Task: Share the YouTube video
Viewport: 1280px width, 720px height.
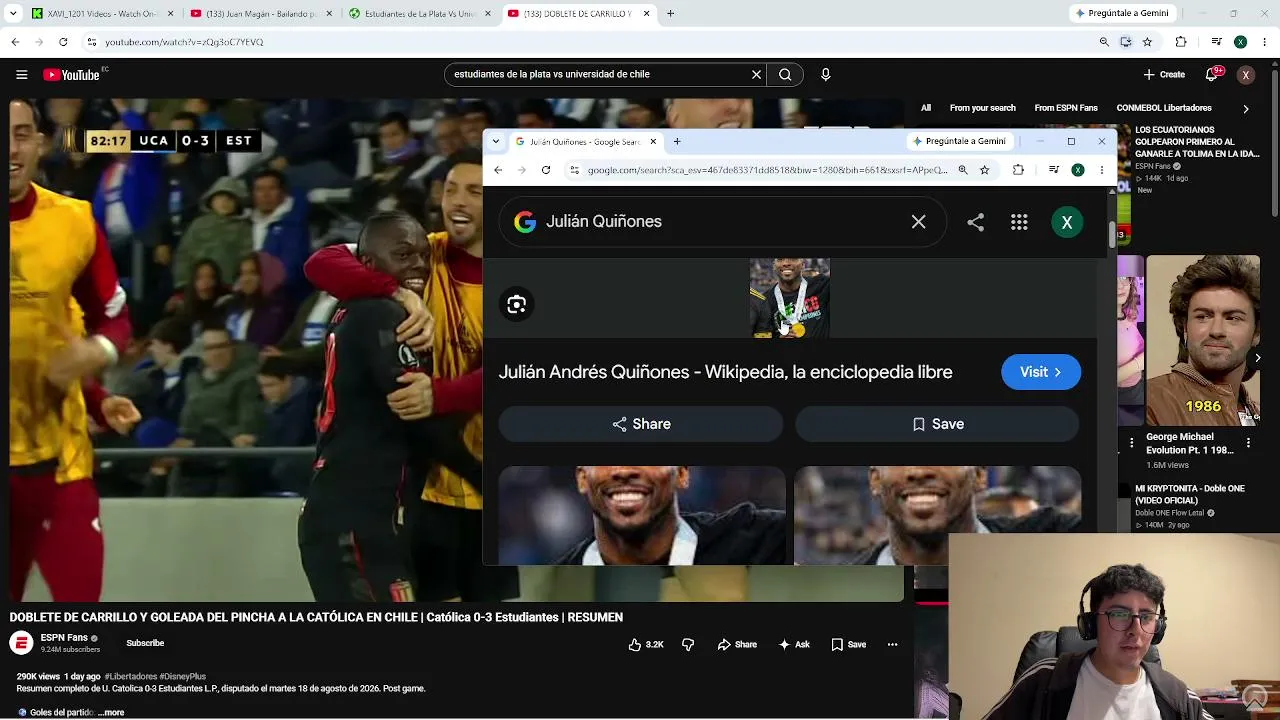Action: (x=737, y=645)
